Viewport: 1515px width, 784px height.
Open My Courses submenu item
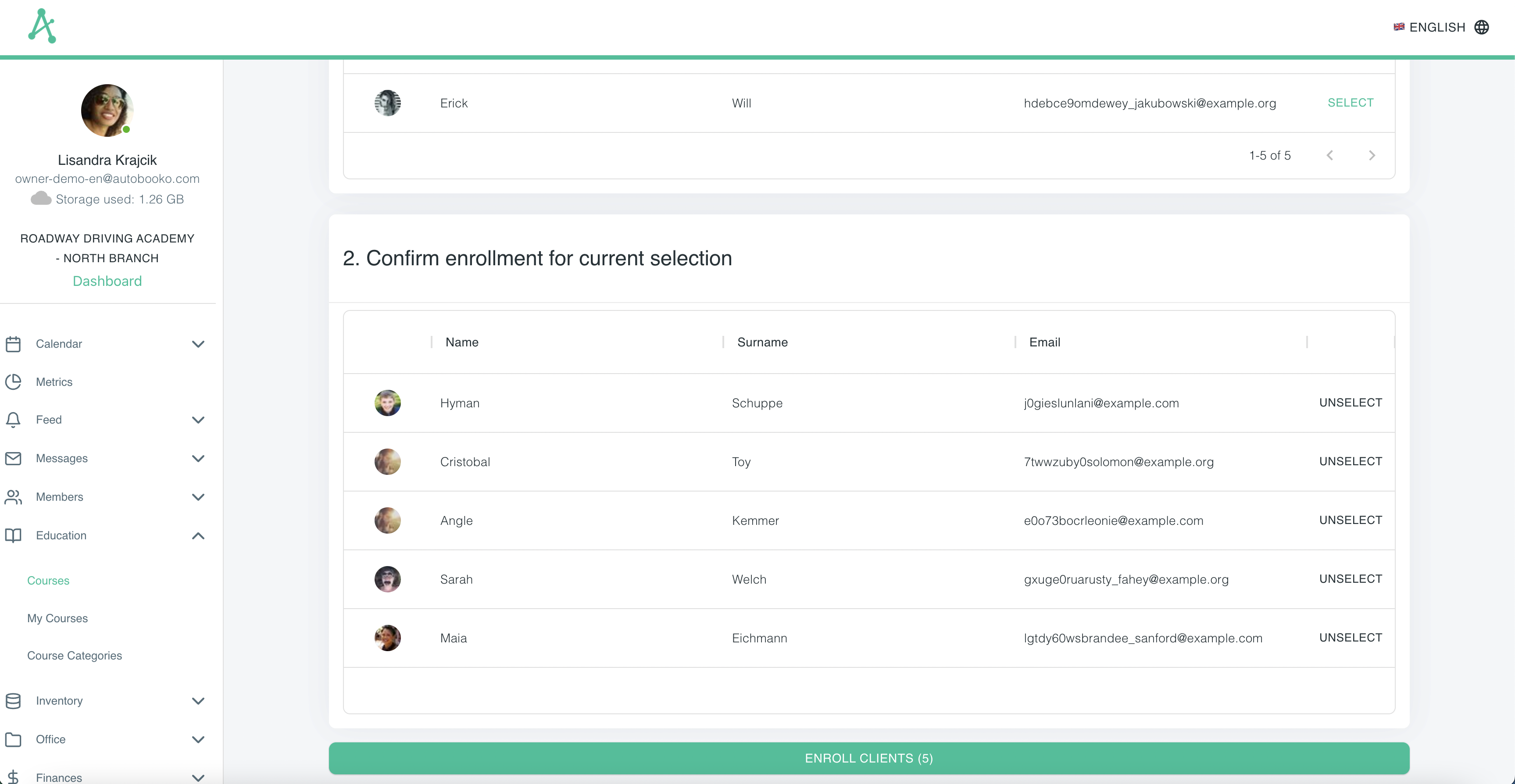click(x=57, y=618)
